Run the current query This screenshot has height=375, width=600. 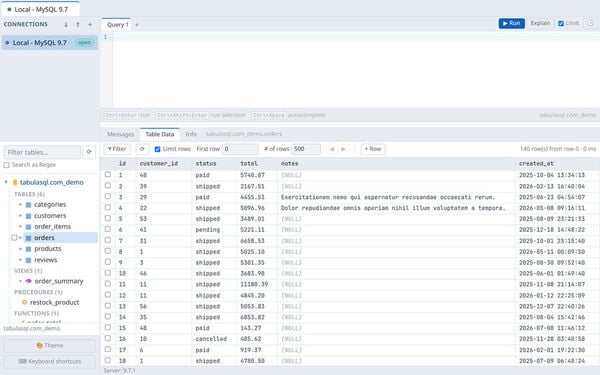coord(512,23)
